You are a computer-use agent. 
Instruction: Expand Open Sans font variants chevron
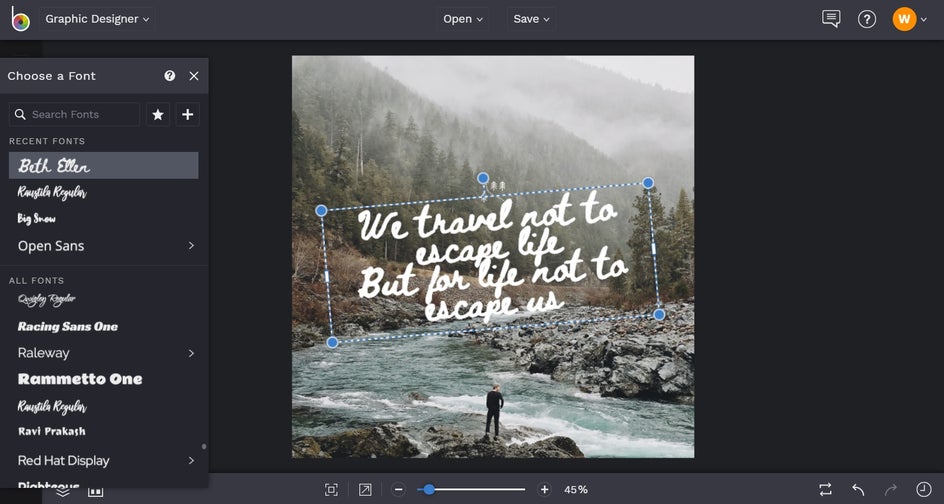click(x=191, y=246)
